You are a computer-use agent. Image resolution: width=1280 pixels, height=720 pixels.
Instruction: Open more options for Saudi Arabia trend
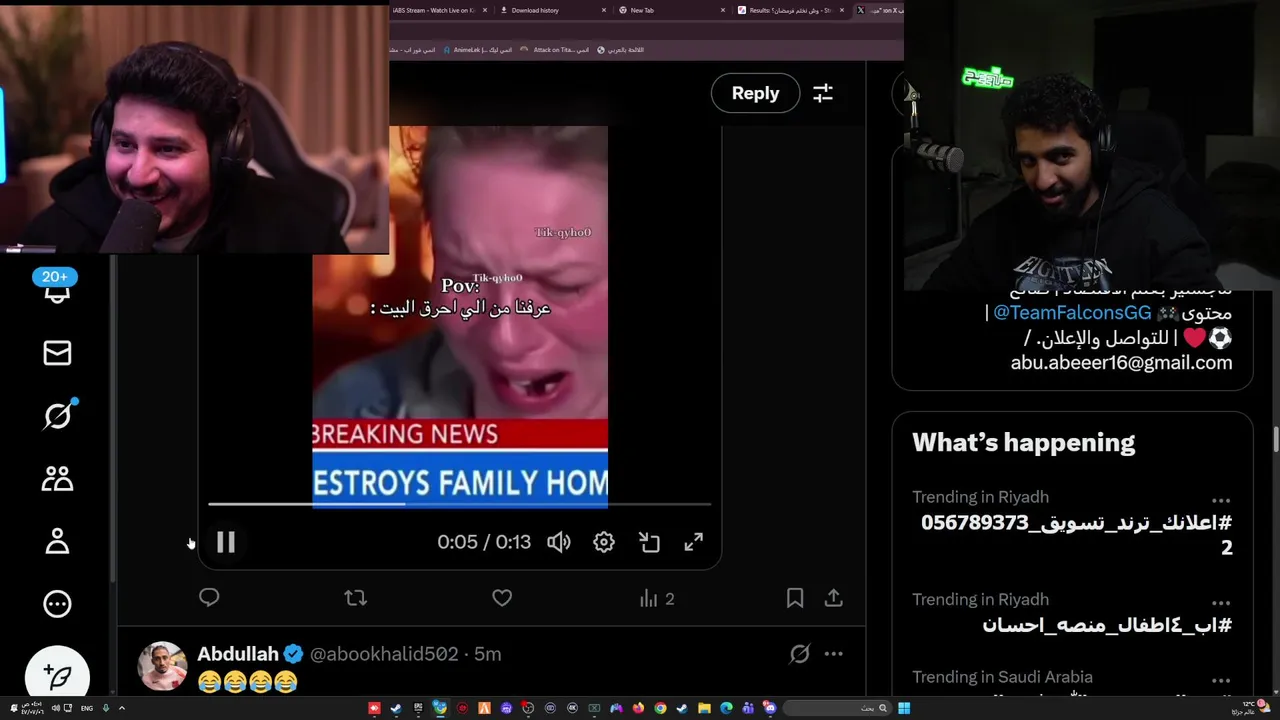[1221, 680]
